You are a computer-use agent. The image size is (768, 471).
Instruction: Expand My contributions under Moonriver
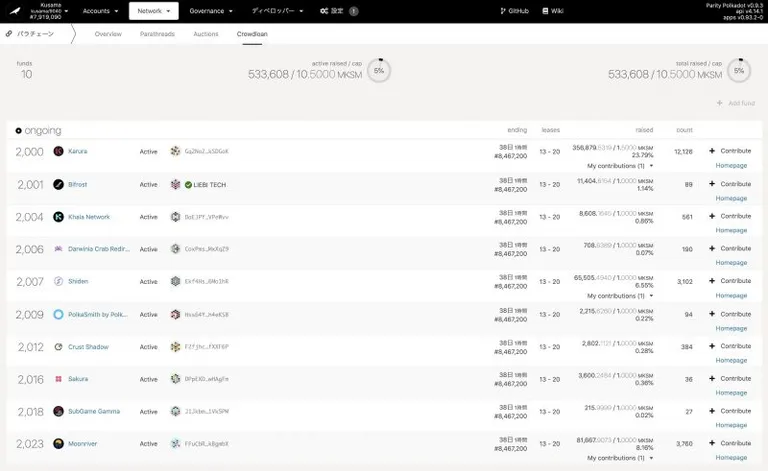[x=620, y=458]
